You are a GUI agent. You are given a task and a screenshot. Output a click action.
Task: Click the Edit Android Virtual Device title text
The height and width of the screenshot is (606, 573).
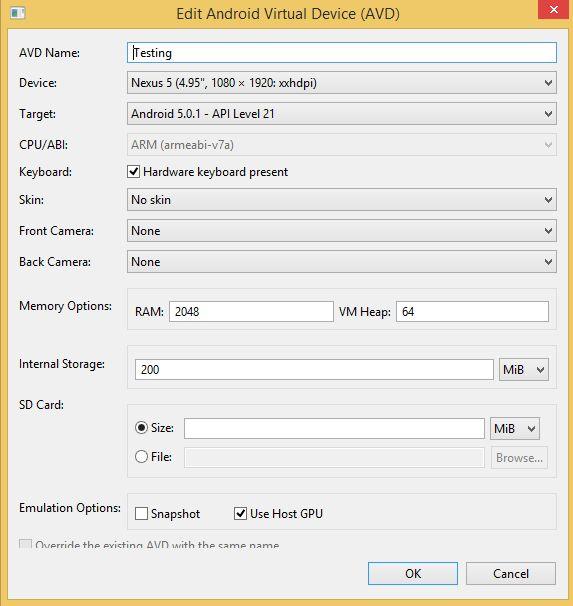pyautogui.click(x=288, y=14)
